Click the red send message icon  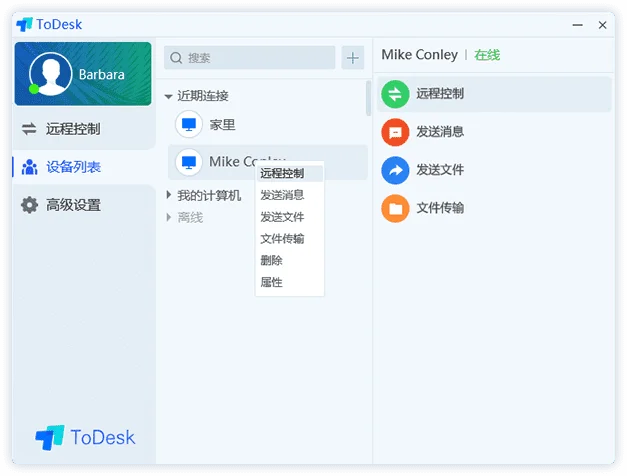click(395, 132)
